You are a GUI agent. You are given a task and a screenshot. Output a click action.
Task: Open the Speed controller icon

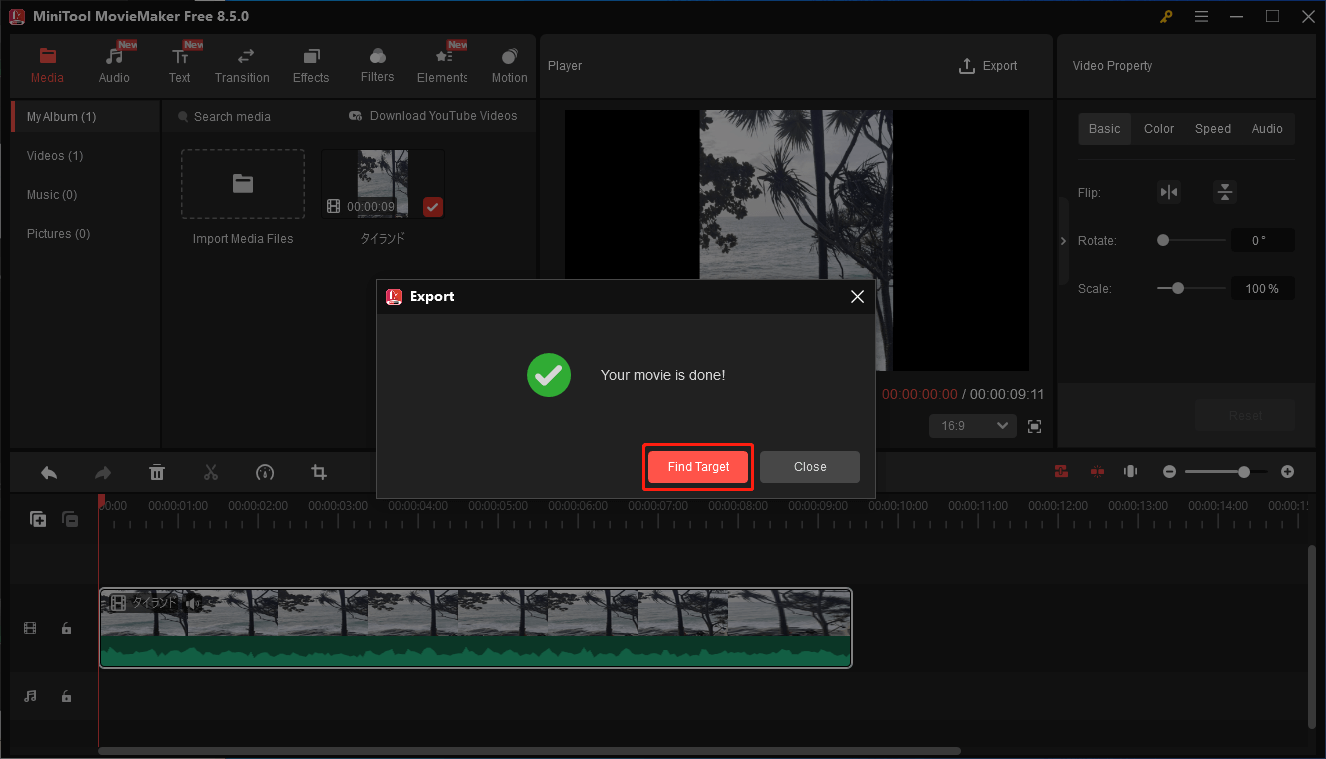(x=265, y=471)
